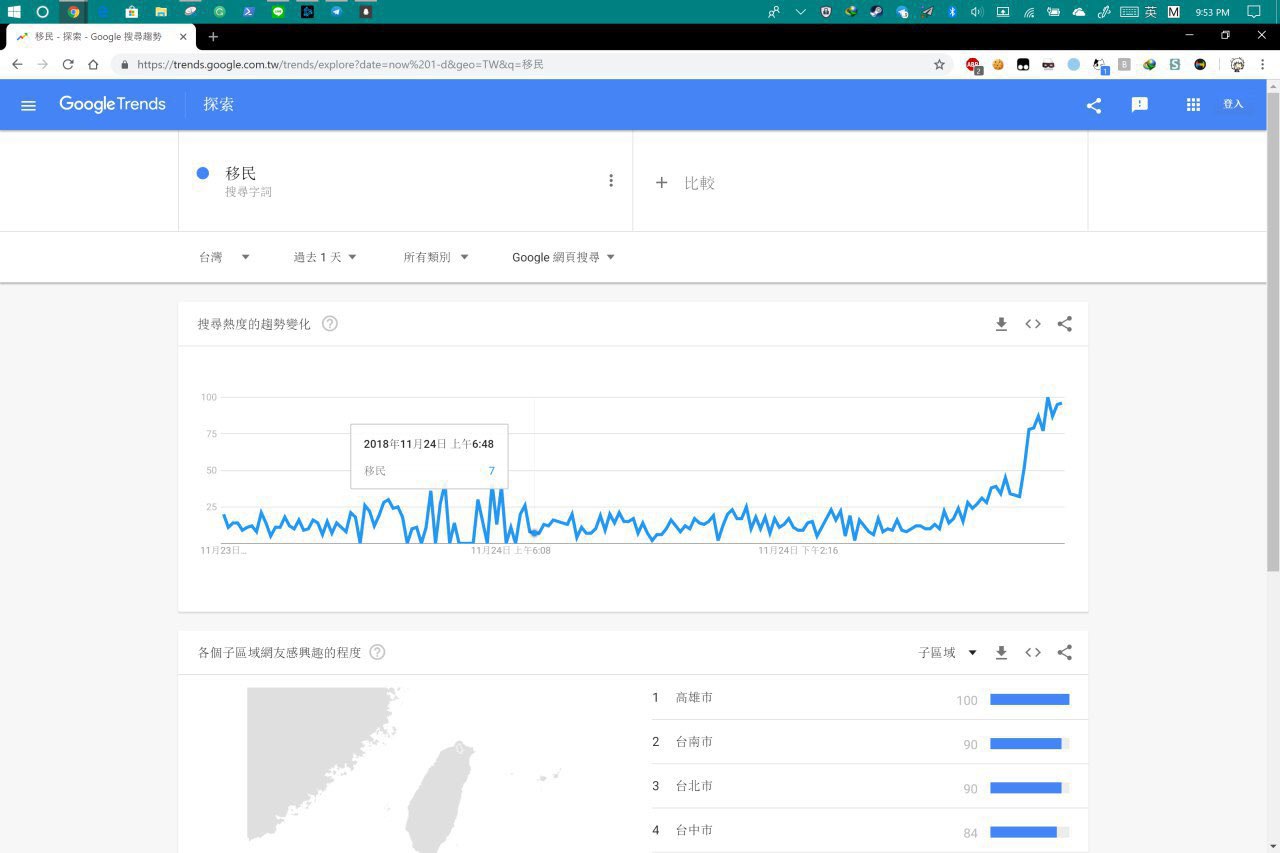Open the Google Trends hamburger menu
The image size is (1280, 853).
coord(28,105)
